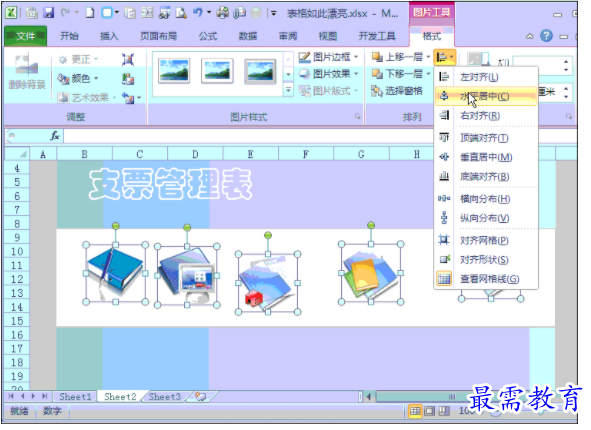Switch to the Formulas (公式) tab
Image resolution: width=591 pixels, height=430 pixels.
click(x=208, y=36)
